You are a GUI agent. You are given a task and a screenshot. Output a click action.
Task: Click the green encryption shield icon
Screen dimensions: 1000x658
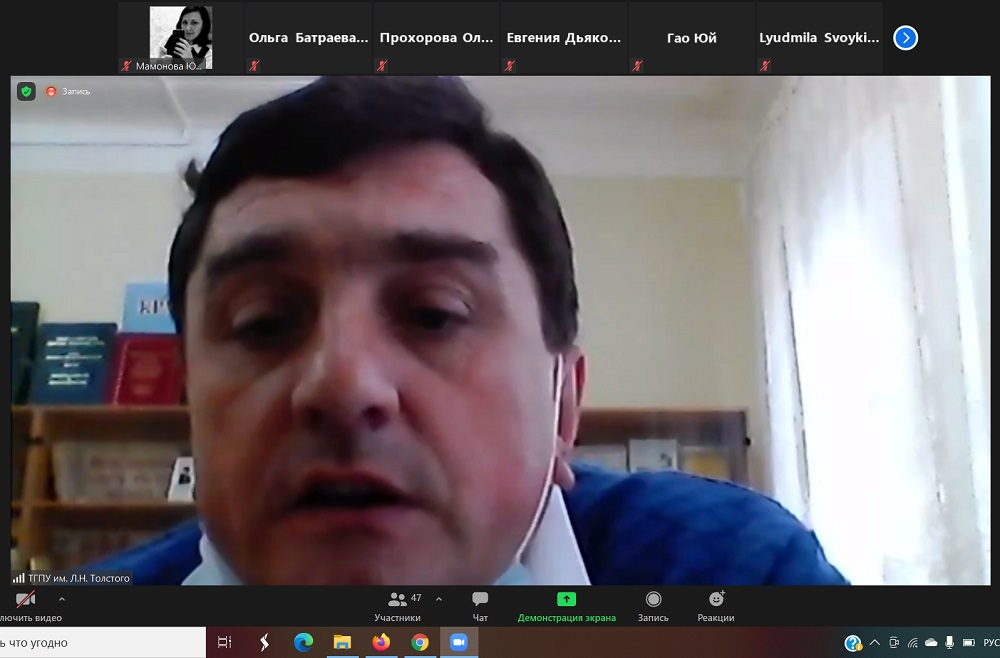click(x=26, y=92)
